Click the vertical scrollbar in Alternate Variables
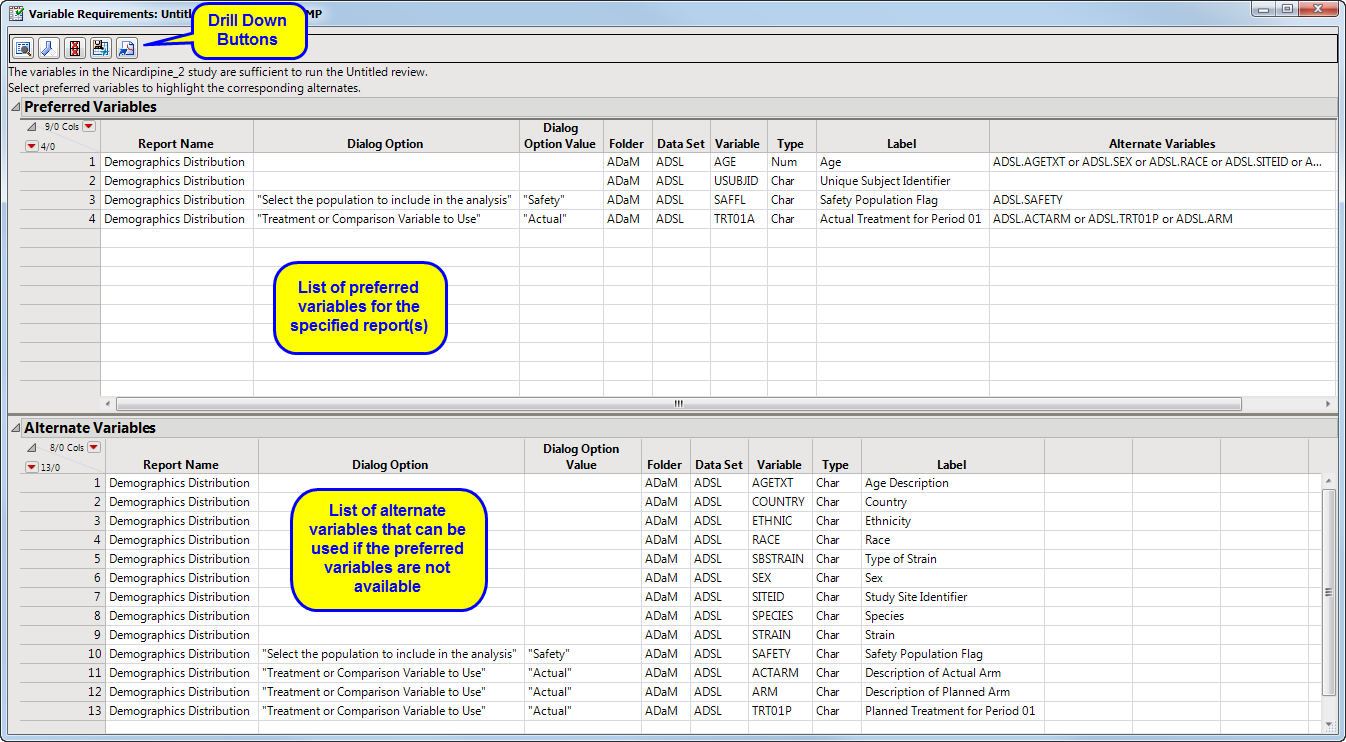Image resolution: width=1346 pixels, height=742 pixels. 1329,560
